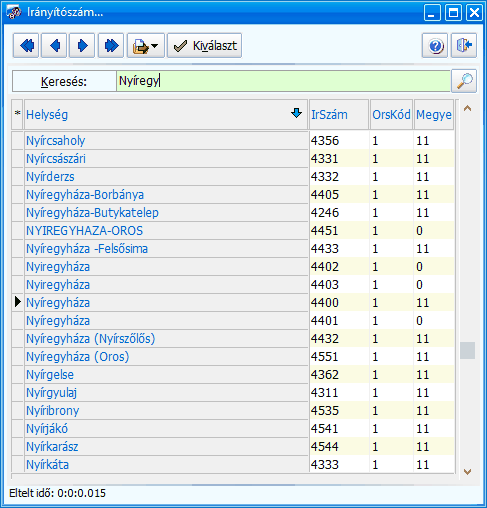Sort by the Helység column header

click(165, 114)
